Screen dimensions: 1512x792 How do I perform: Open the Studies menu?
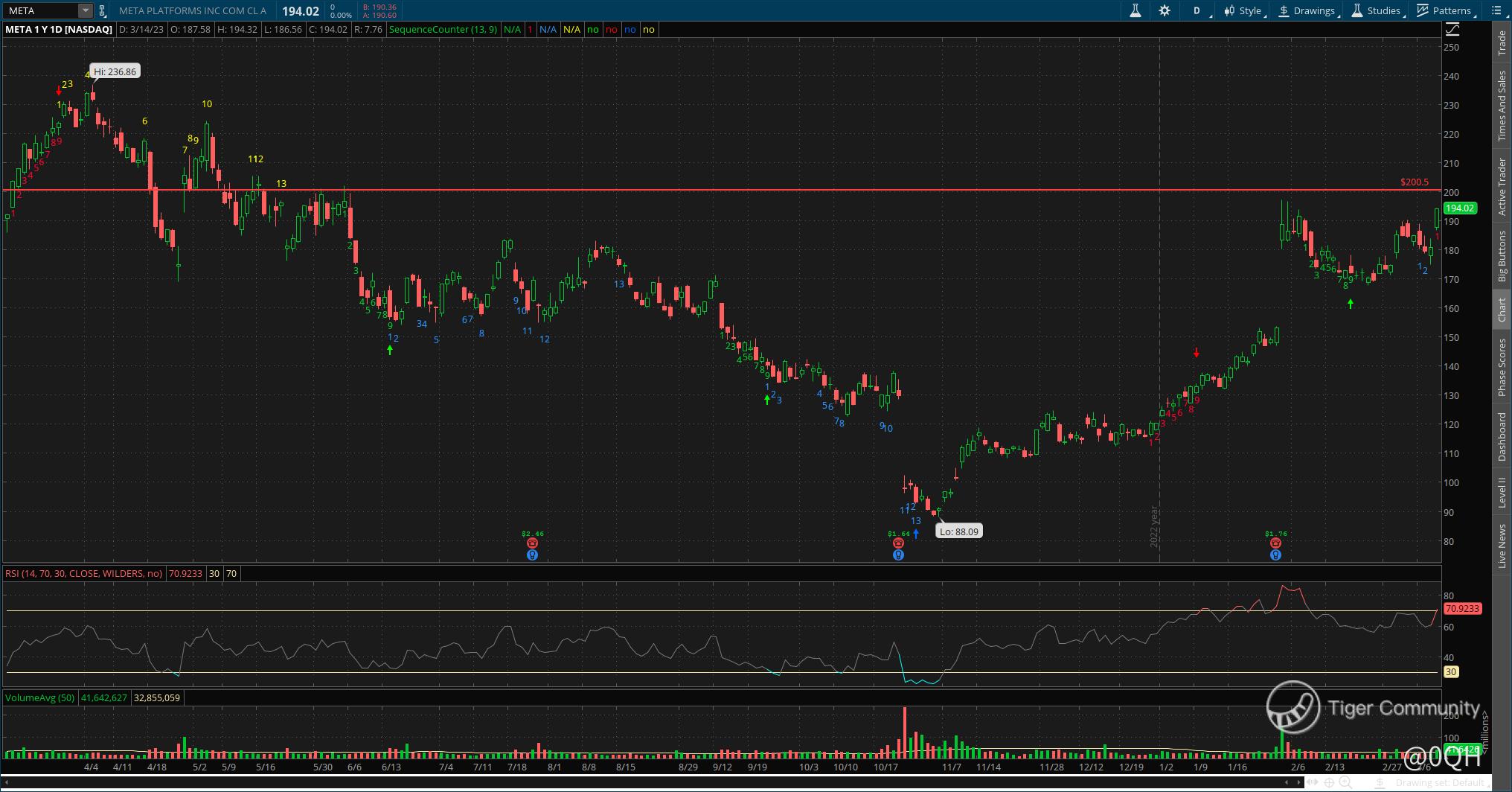pos(1377,10)
